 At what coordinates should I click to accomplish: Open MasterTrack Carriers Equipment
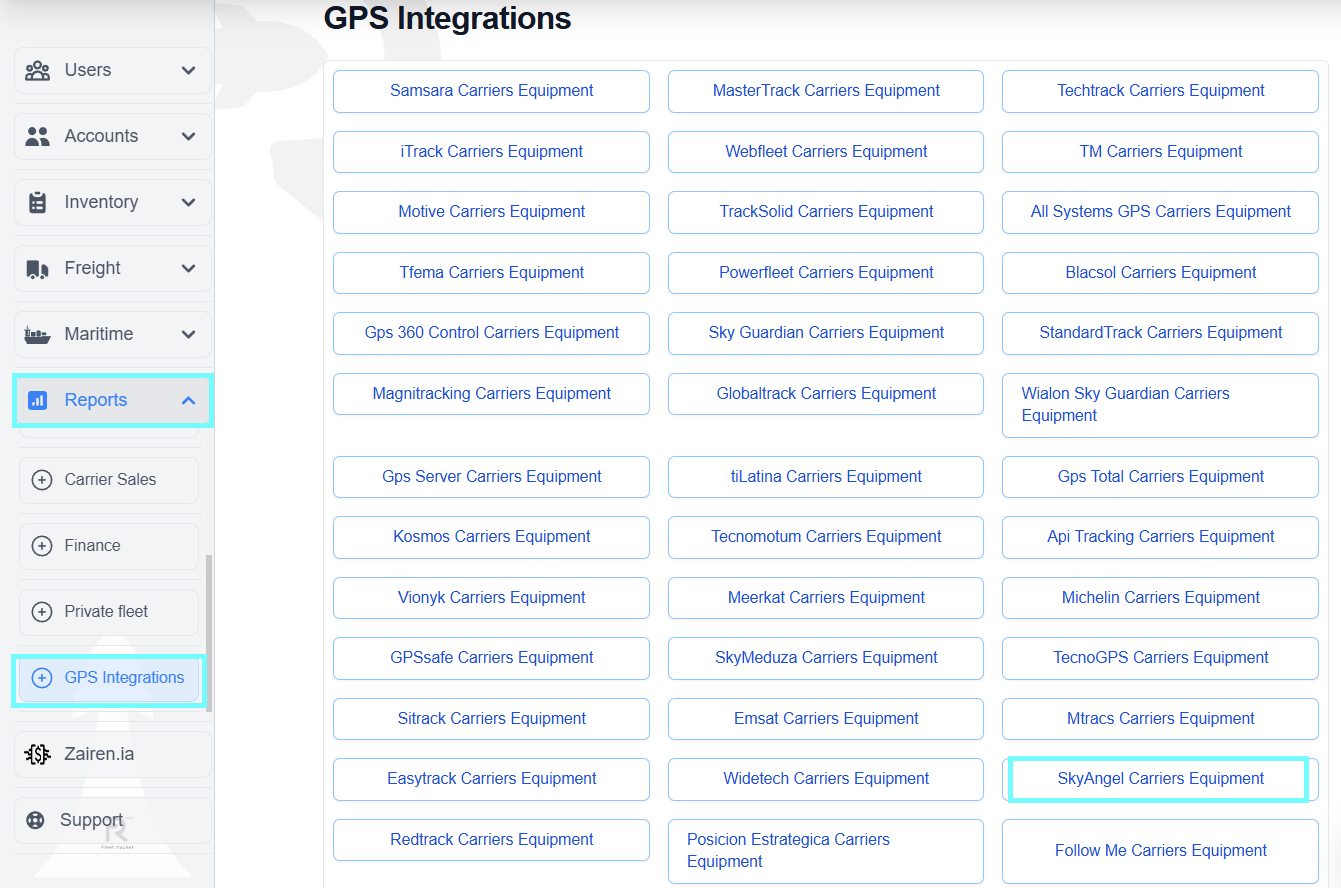826,91
